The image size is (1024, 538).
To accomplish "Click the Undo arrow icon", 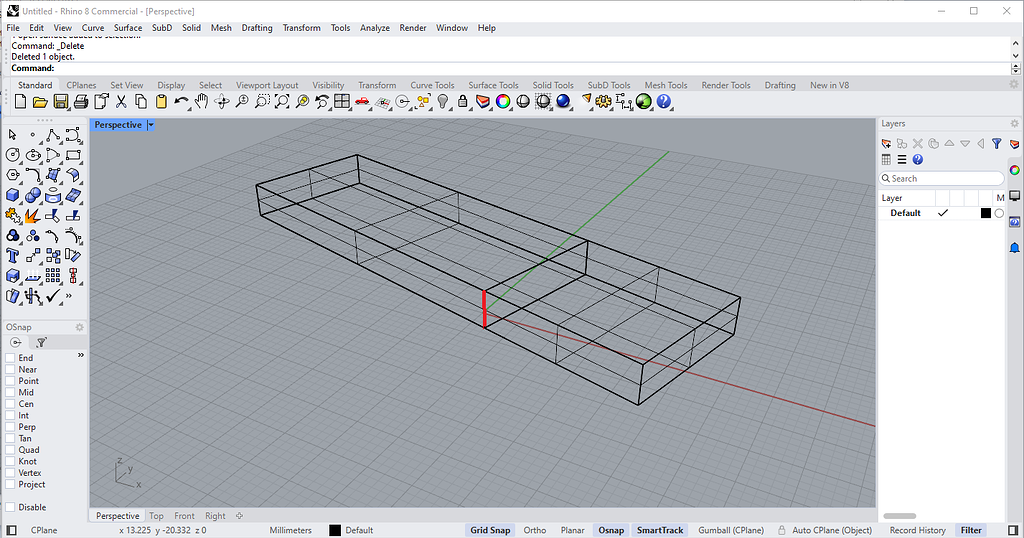I will 181,102.
